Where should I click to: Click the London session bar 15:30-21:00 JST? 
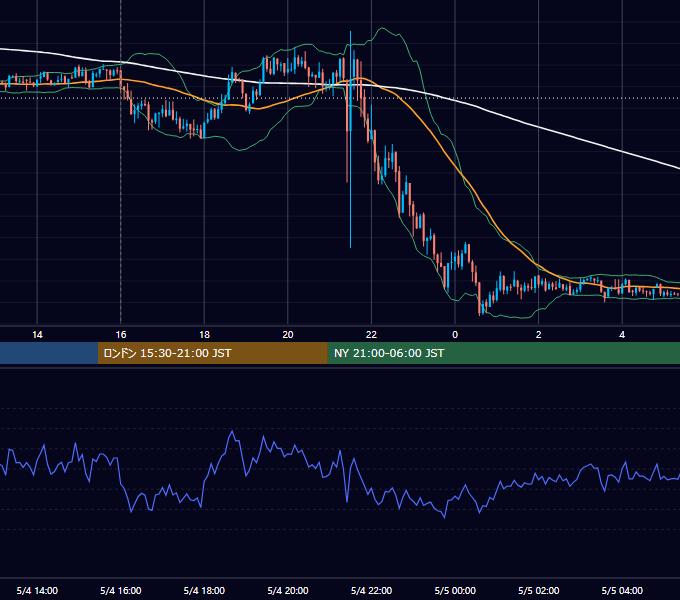pos(212,353)
